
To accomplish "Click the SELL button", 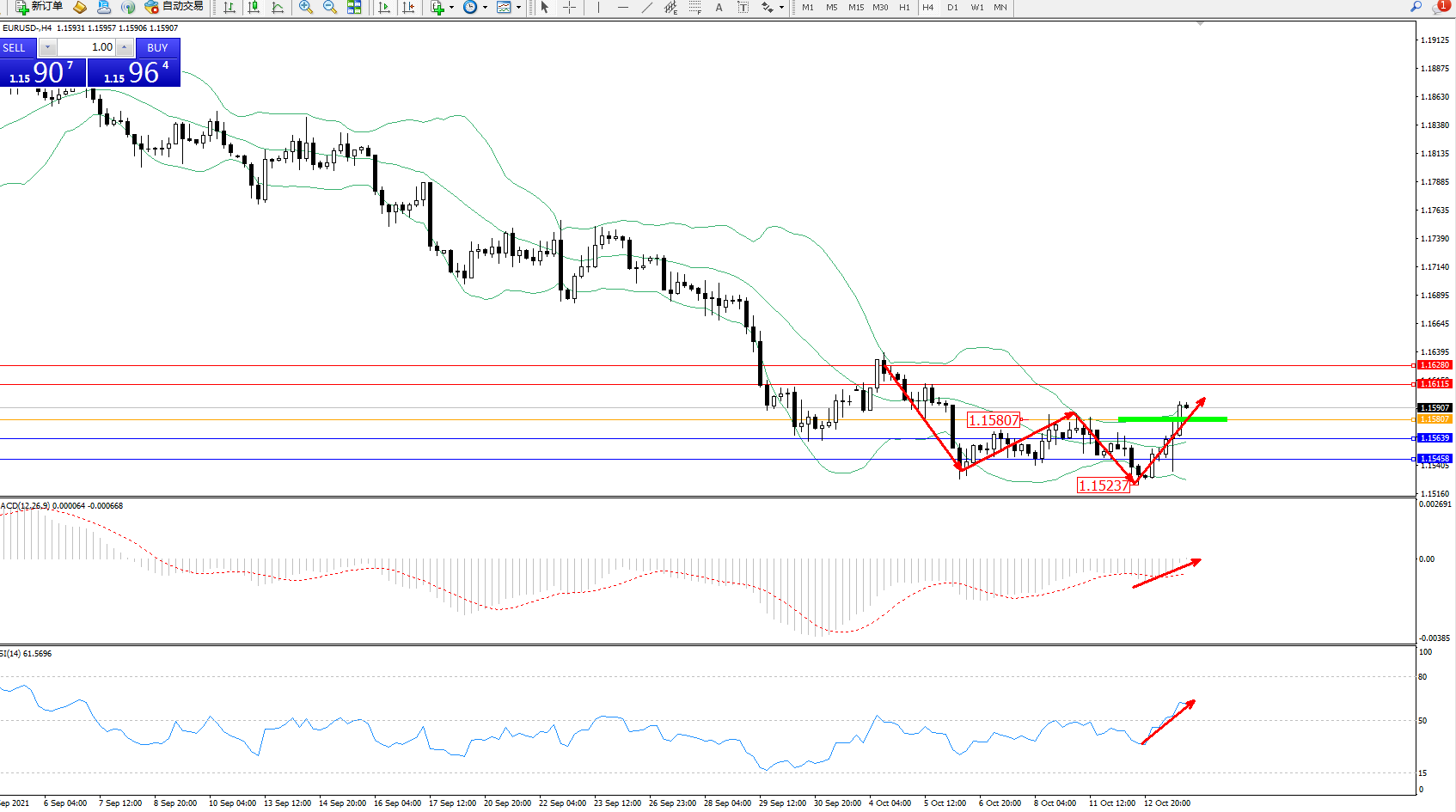I will tap(15, 47).
